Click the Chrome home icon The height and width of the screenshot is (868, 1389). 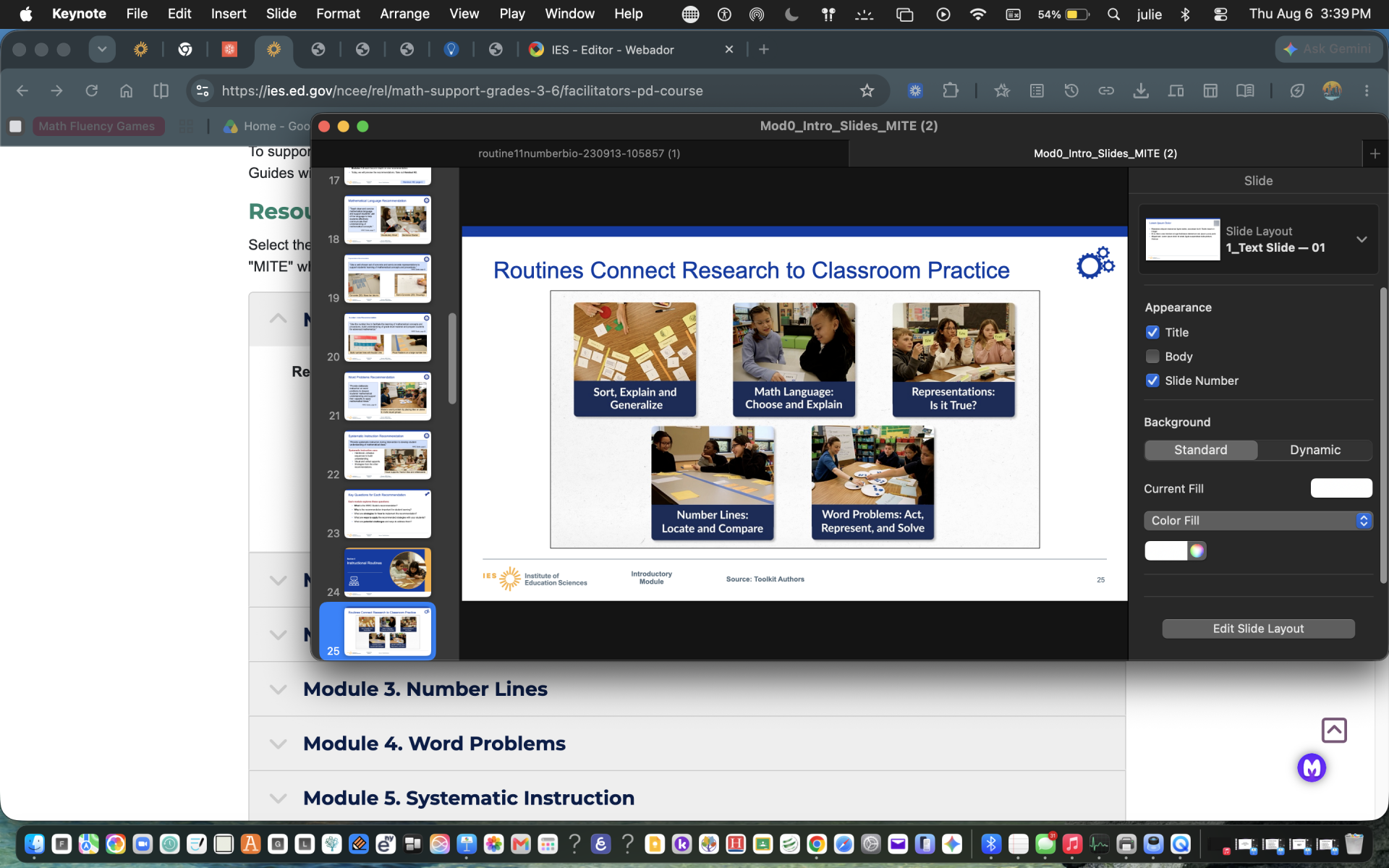click(126, 90)
